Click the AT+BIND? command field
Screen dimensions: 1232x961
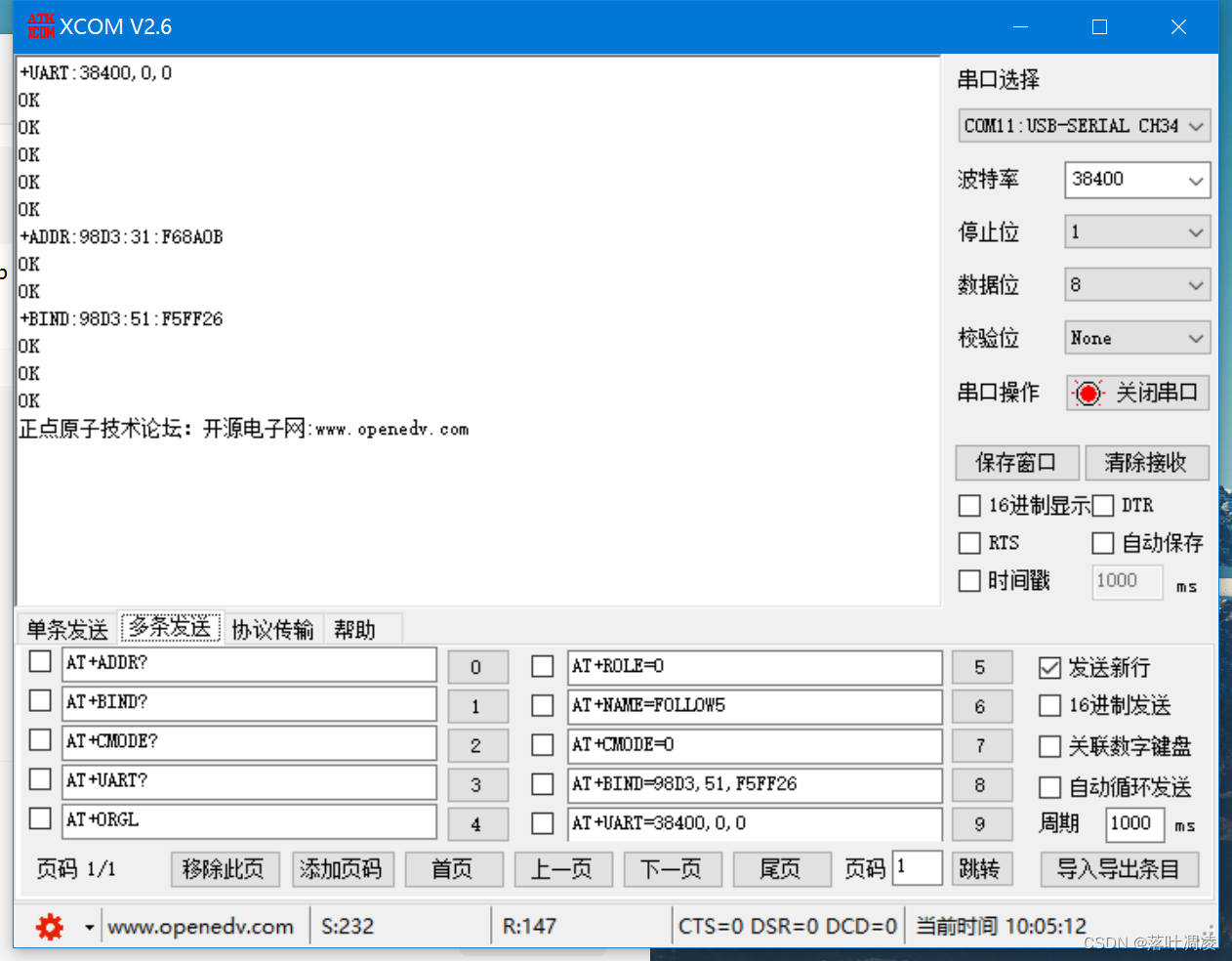click(249, 703)
